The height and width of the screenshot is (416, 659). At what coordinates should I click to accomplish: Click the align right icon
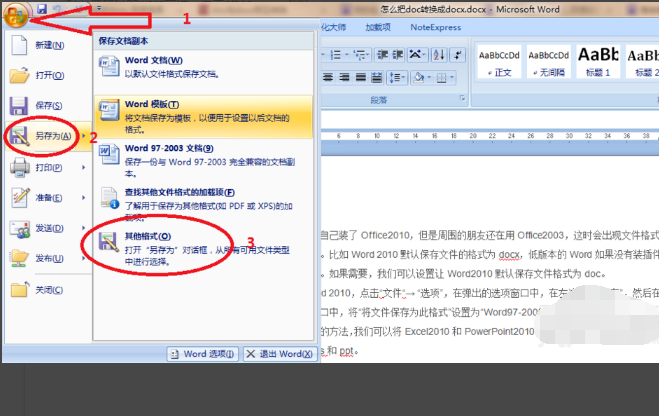tap(345, 77)
